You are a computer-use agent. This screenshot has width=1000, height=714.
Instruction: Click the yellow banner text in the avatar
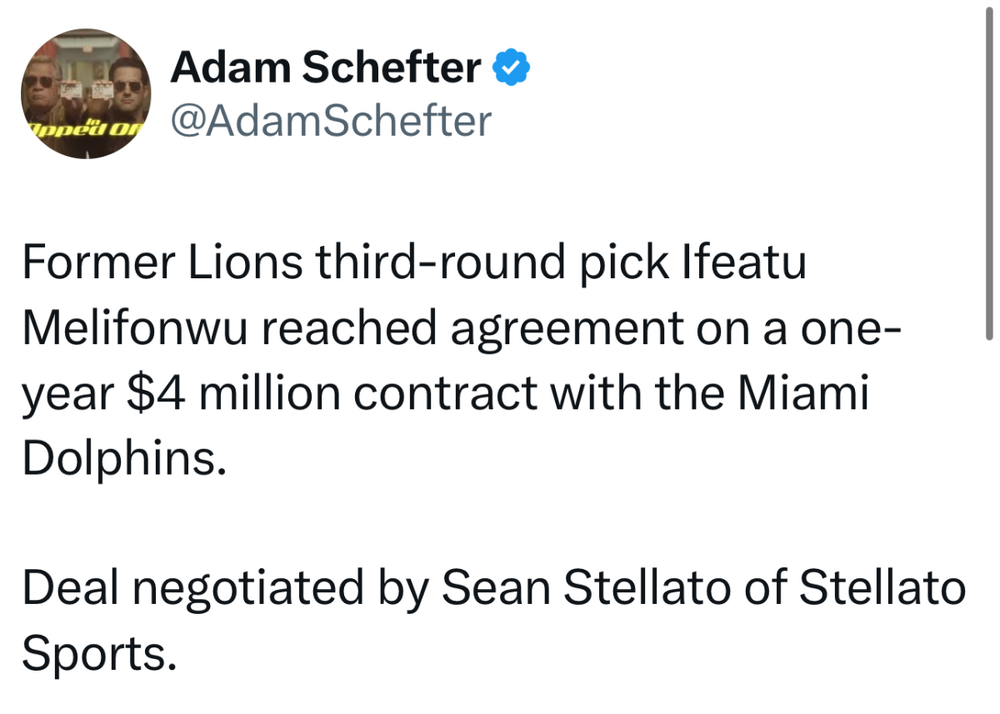point(85,128)
